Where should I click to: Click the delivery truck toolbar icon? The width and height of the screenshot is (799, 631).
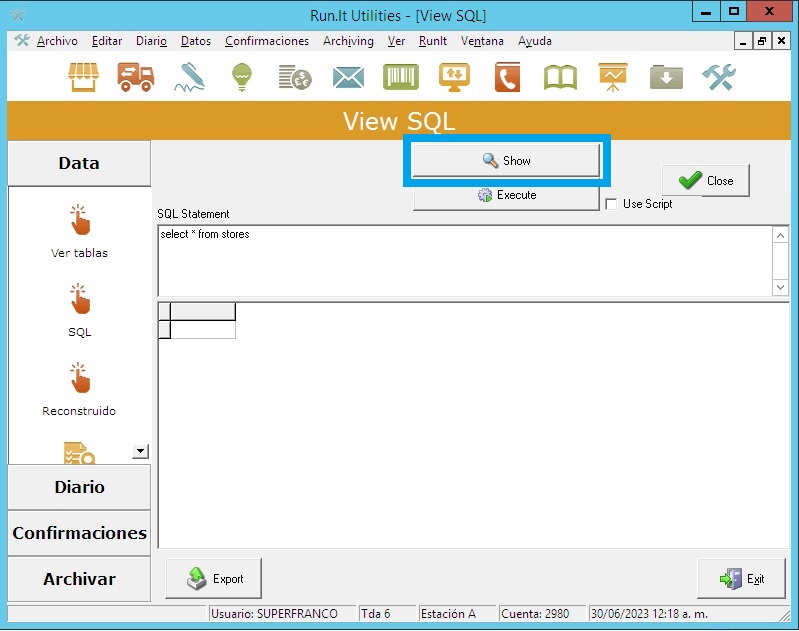click(x=136, y=77)
